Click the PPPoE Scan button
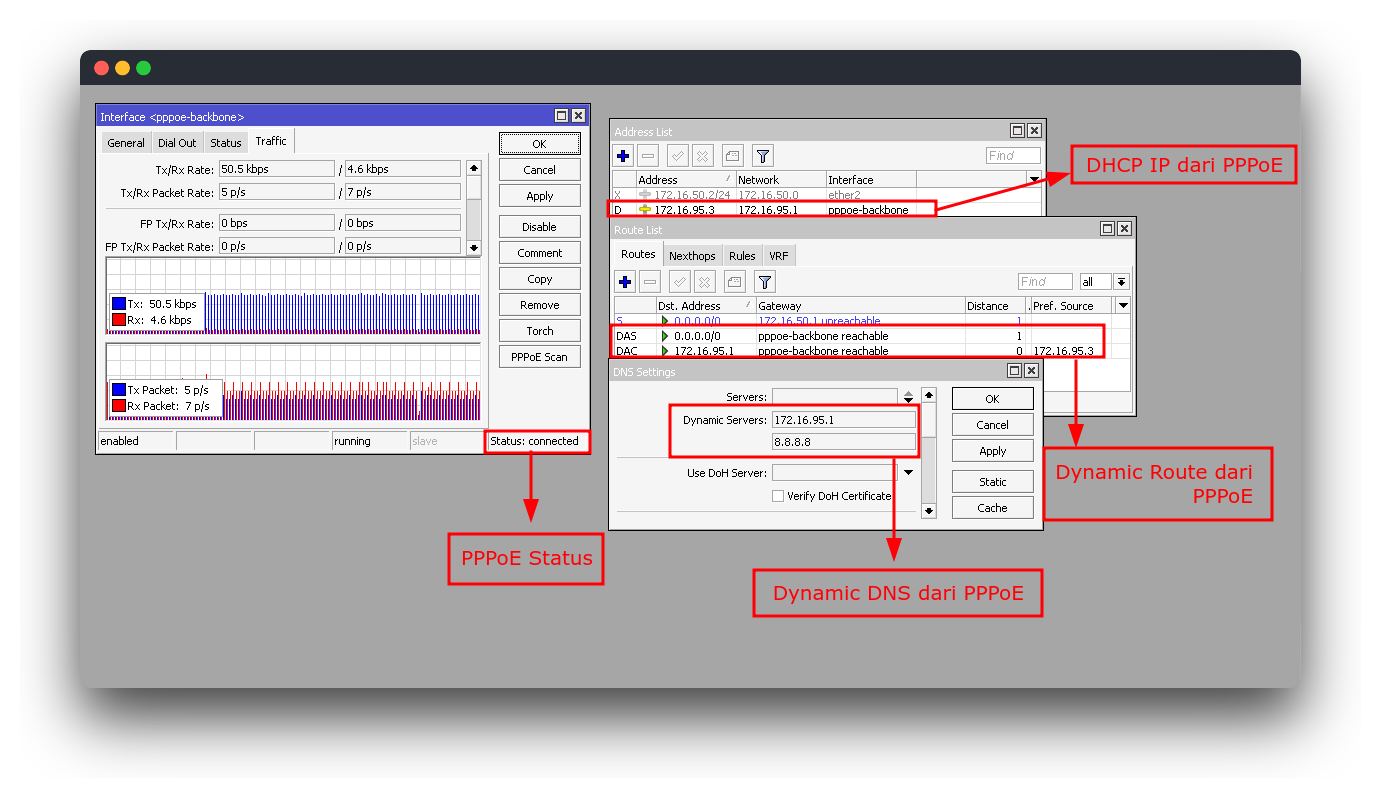 [x=539, y=356]
